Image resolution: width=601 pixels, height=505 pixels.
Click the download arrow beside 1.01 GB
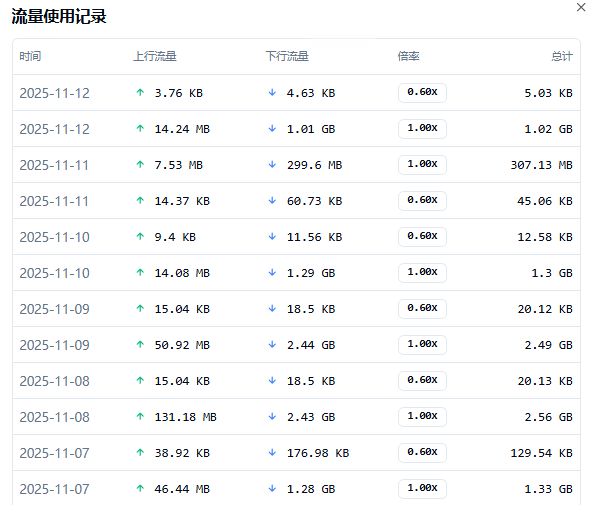coord(272,129)
